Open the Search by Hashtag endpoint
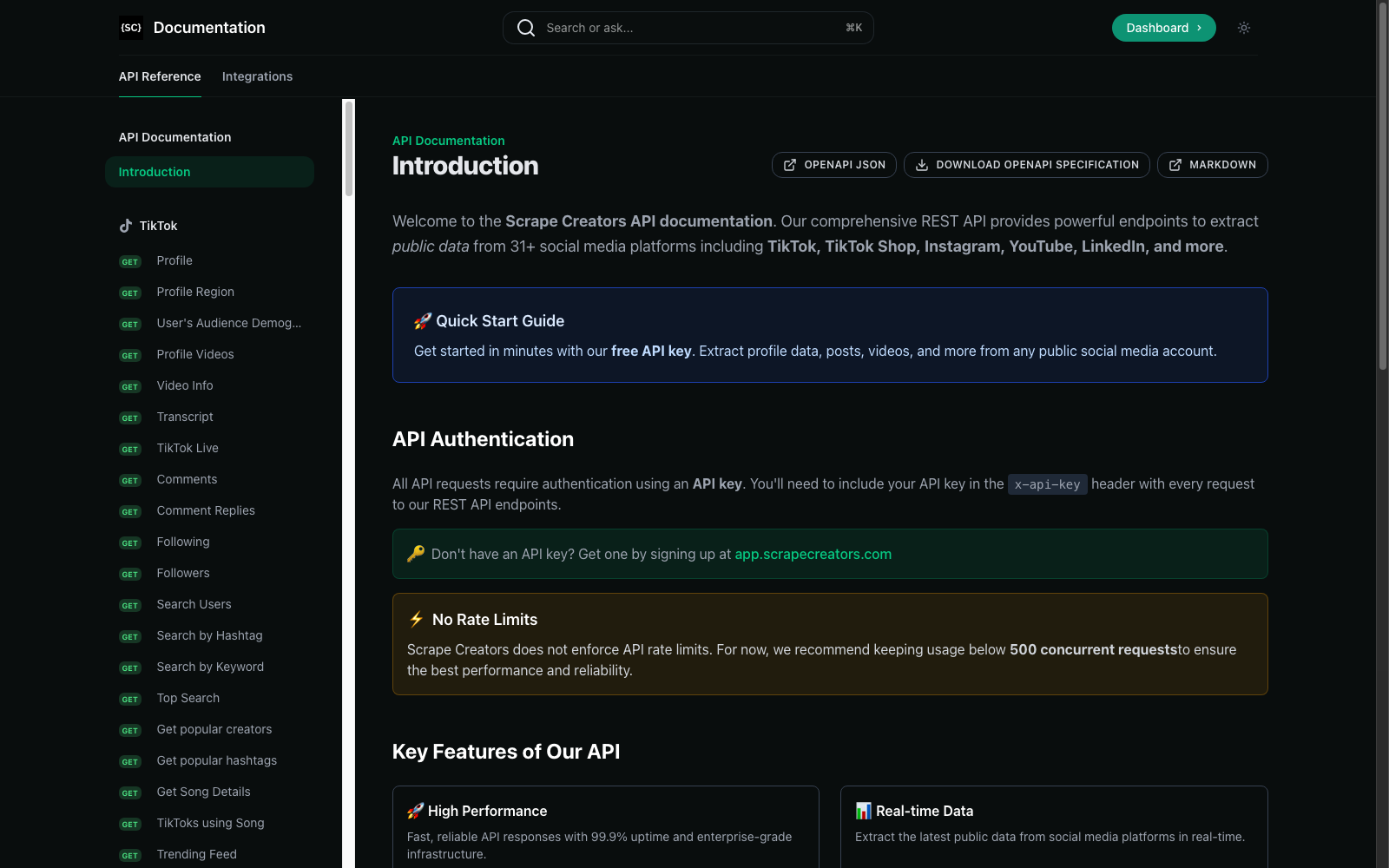1389x868 pixels. pos(209,635)
